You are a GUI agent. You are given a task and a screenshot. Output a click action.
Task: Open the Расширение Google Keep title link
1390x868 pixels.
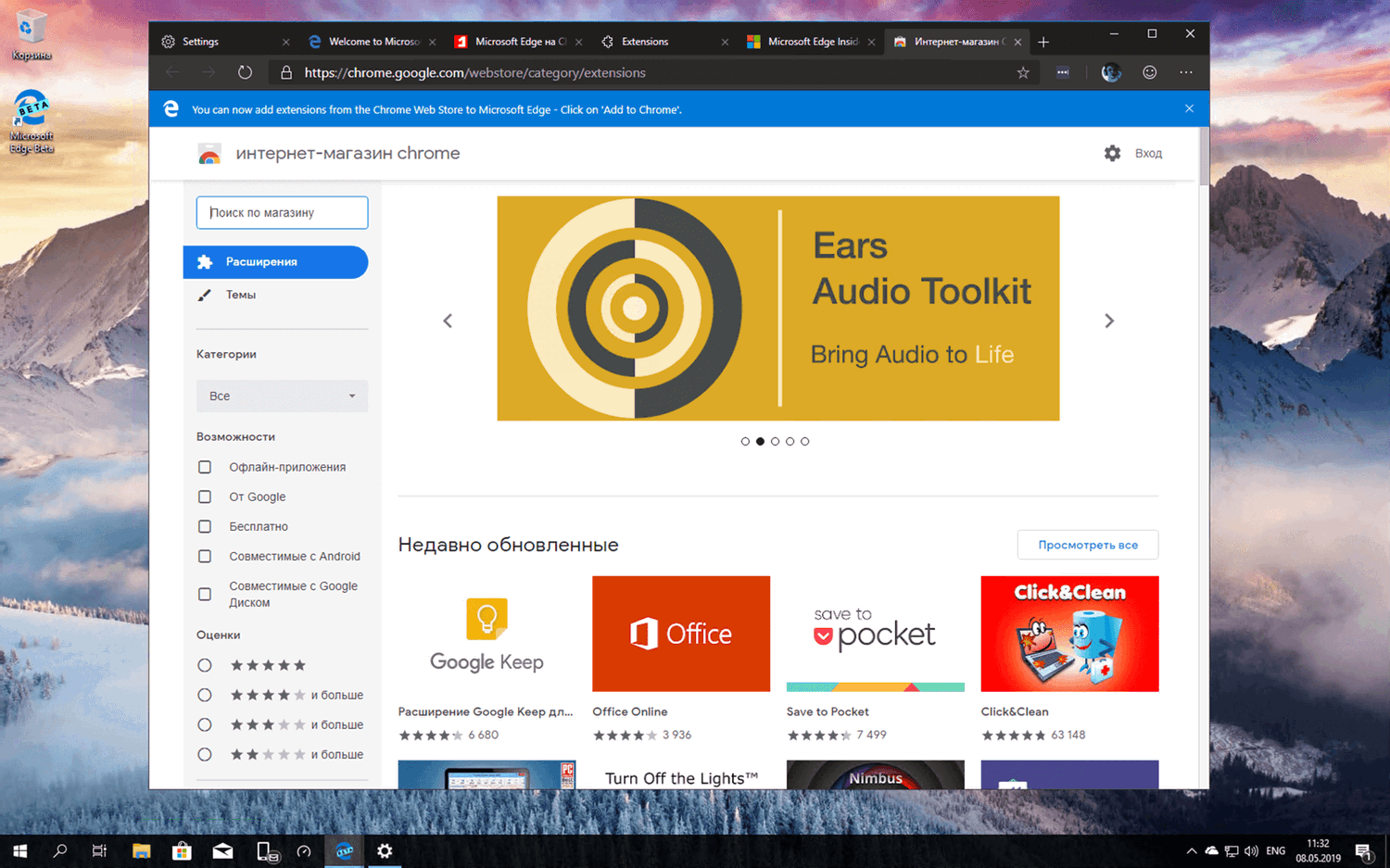(486, 711)
